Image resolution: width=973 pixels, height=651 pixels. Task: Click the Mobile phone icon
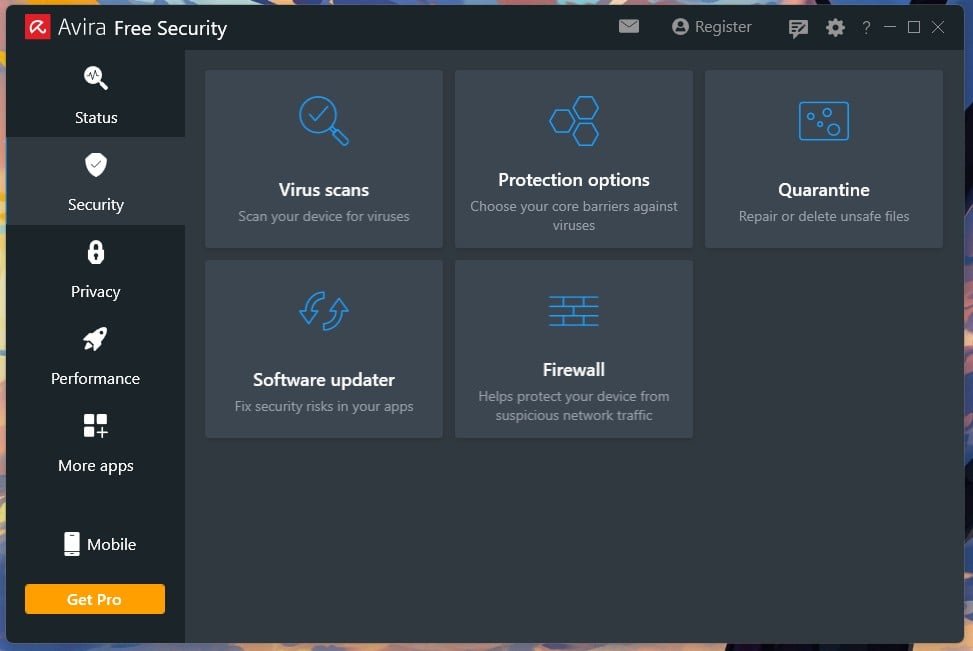tap(72, 544)
